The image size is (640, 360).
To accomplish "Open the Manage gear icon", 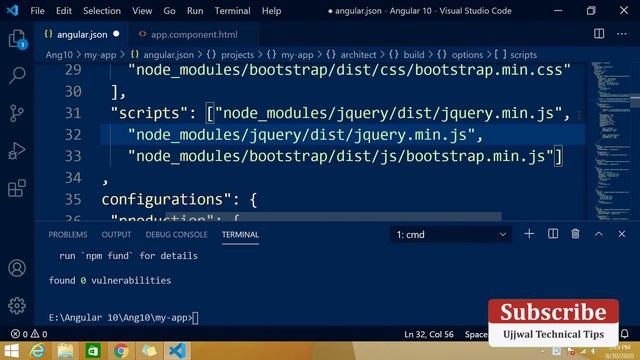I will point(17,305).
